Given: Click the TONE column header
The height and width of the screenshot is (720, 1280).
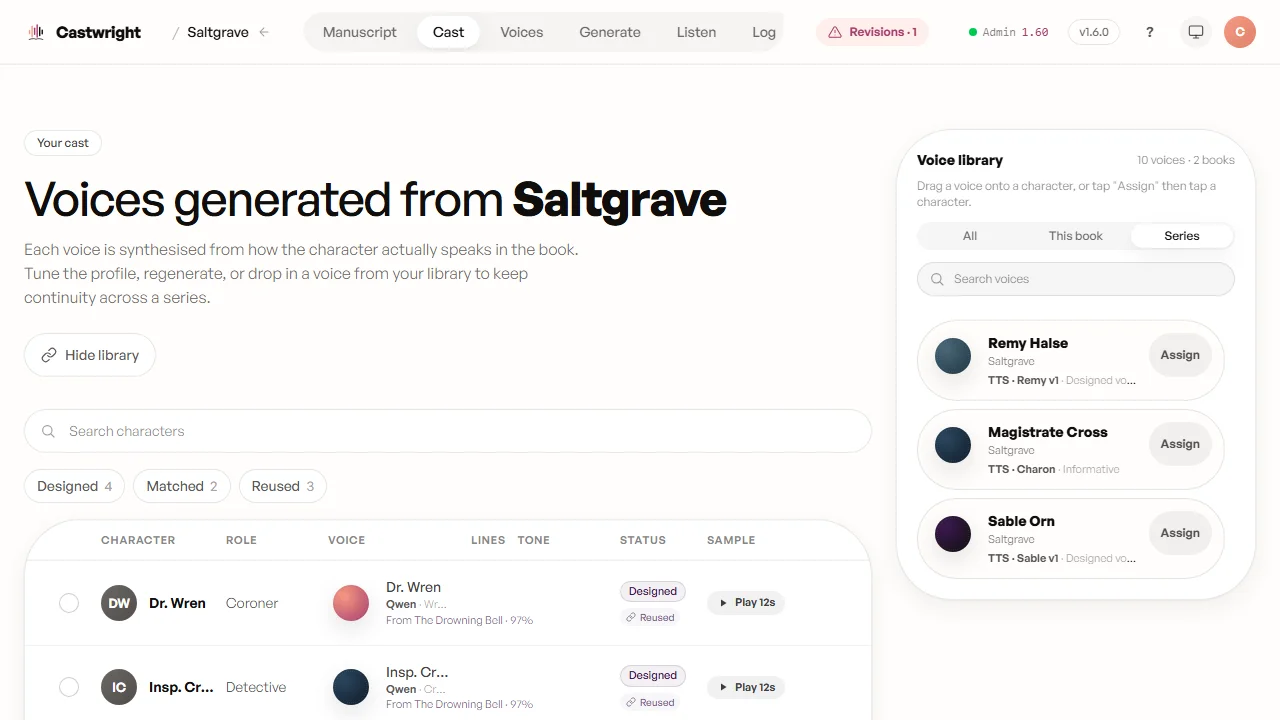Looking at the screenshot, I should 534,540.
